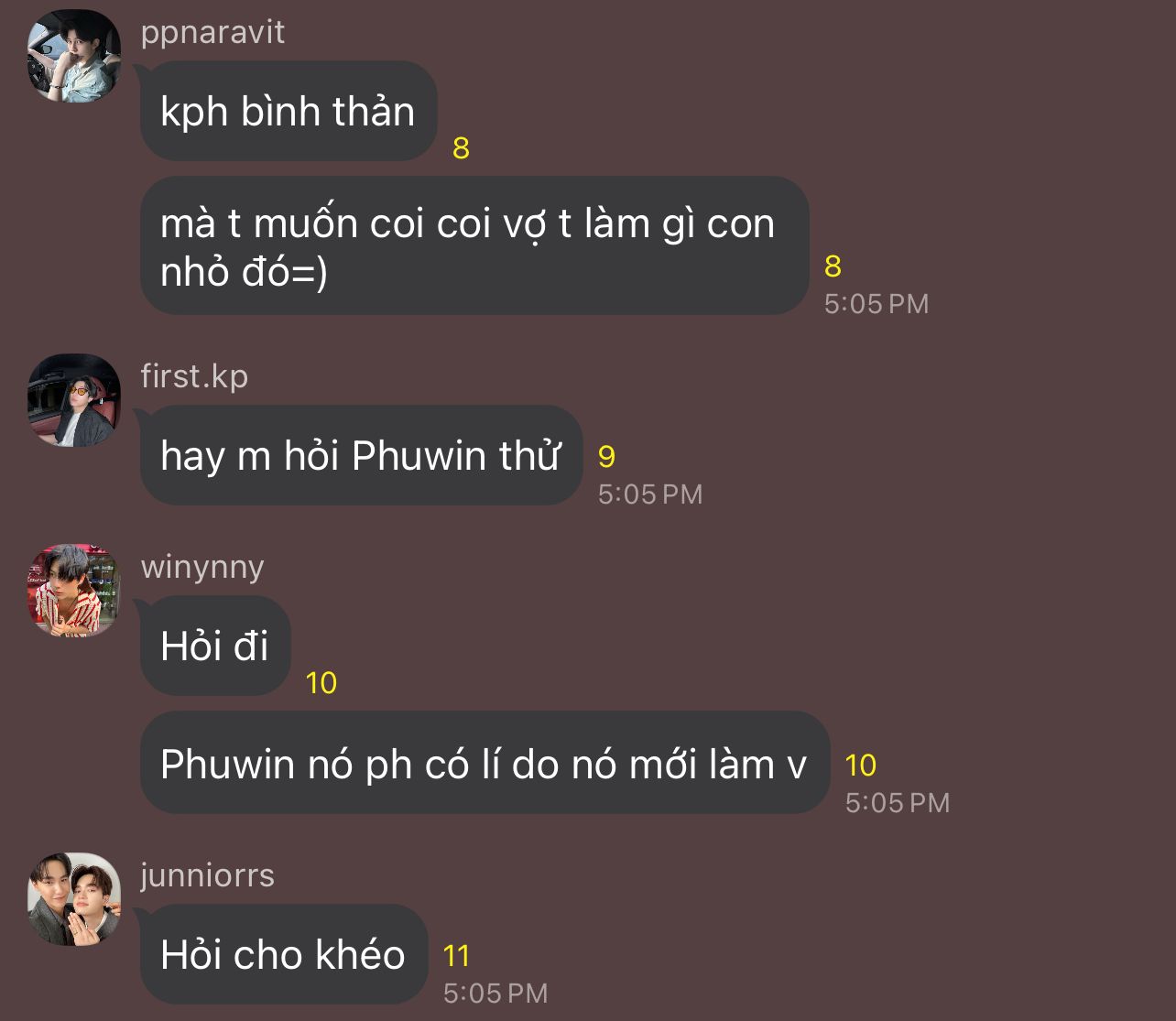Select the winynny username text

[x=202, y=568]
